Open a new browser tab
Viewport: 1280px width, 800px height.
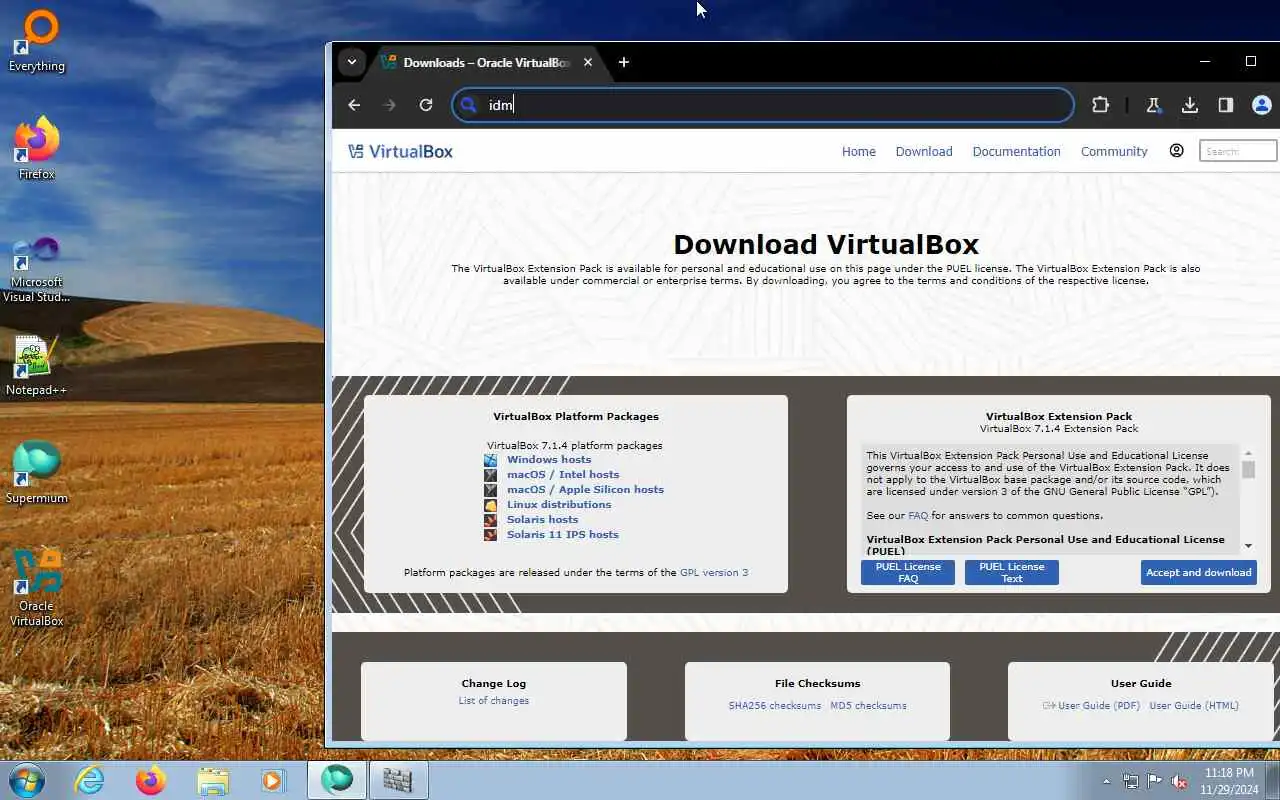(624, 62)
